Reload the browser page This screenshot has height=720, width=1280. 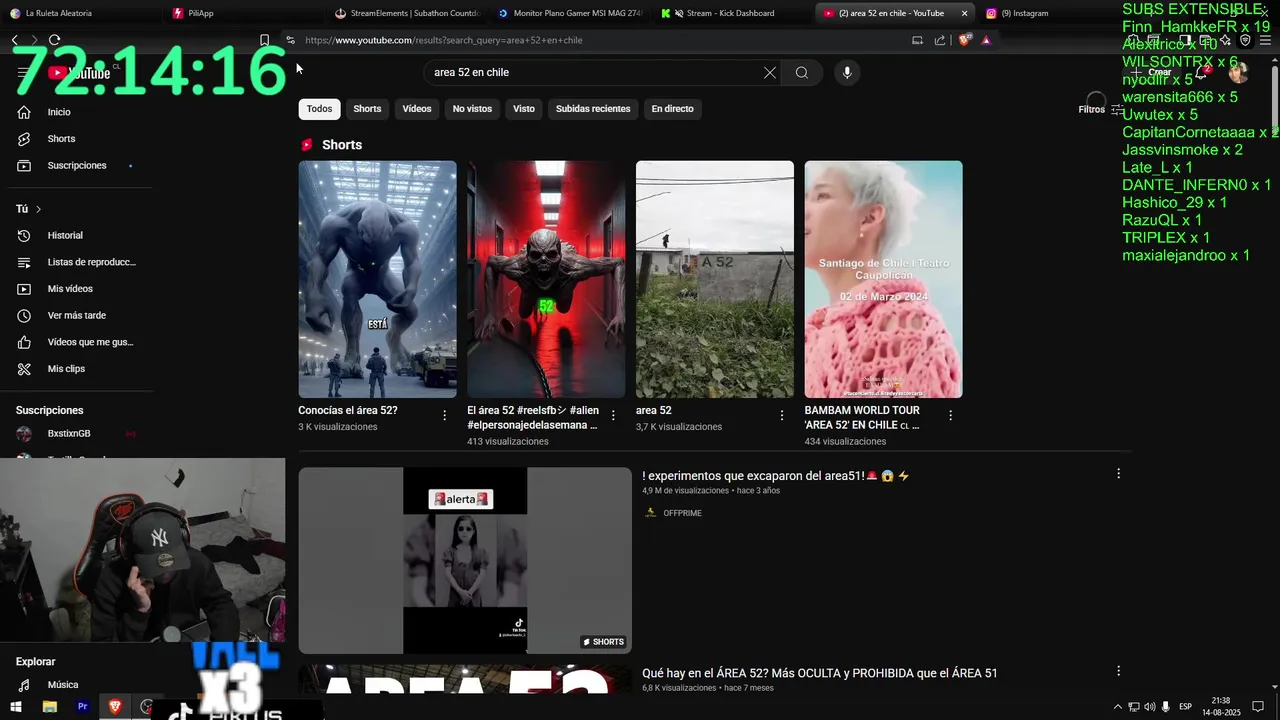(x=54, y=40)
